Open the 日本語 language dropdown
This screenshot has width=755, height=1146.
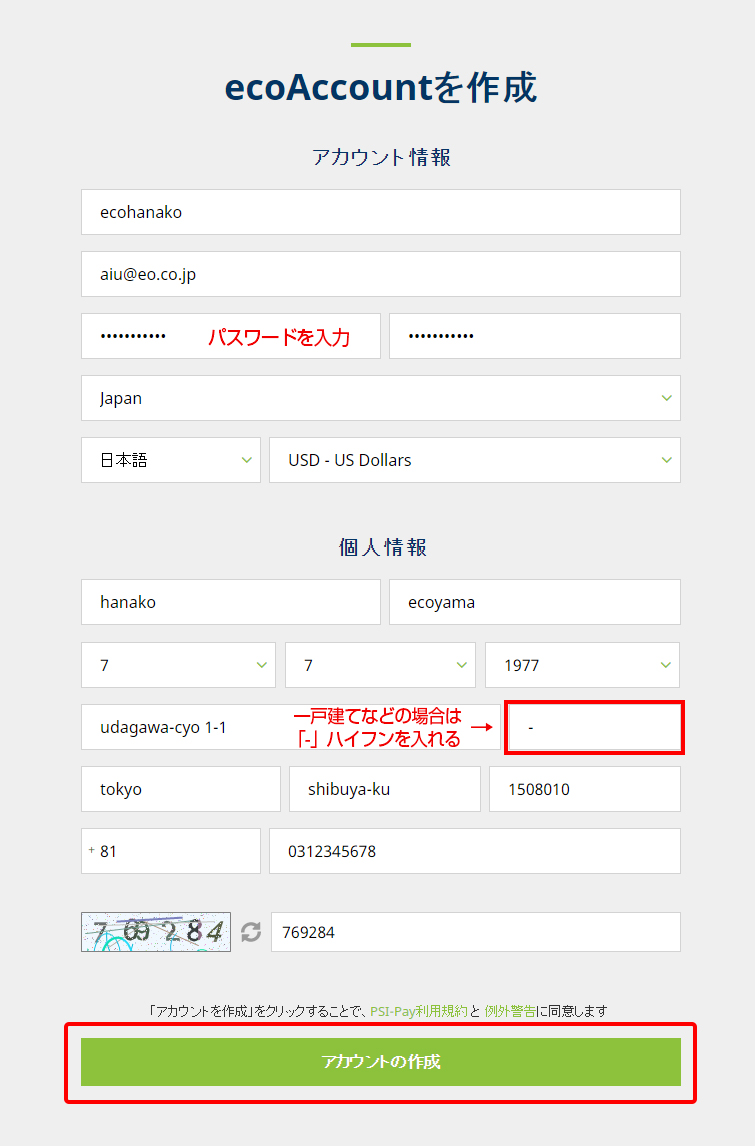tap(171, 460)
